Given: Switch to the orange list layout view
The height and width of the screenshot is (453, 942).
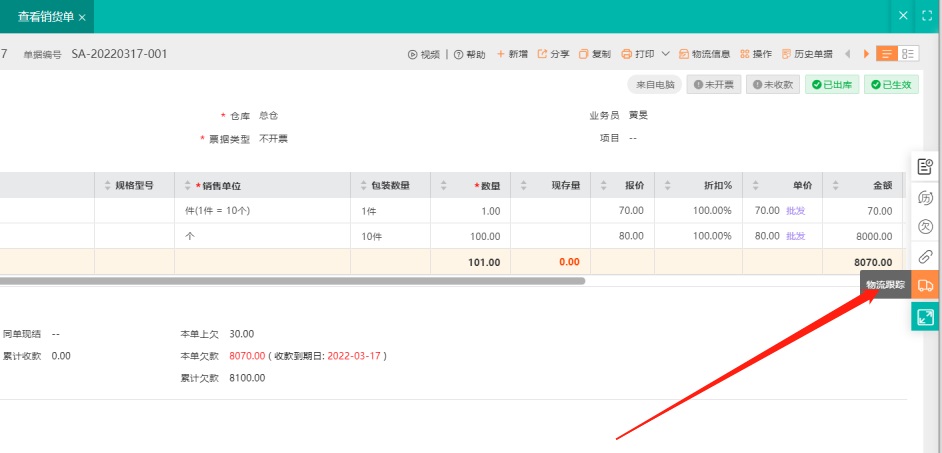Looking at the screenshot, I should click(x=886, y=54).
